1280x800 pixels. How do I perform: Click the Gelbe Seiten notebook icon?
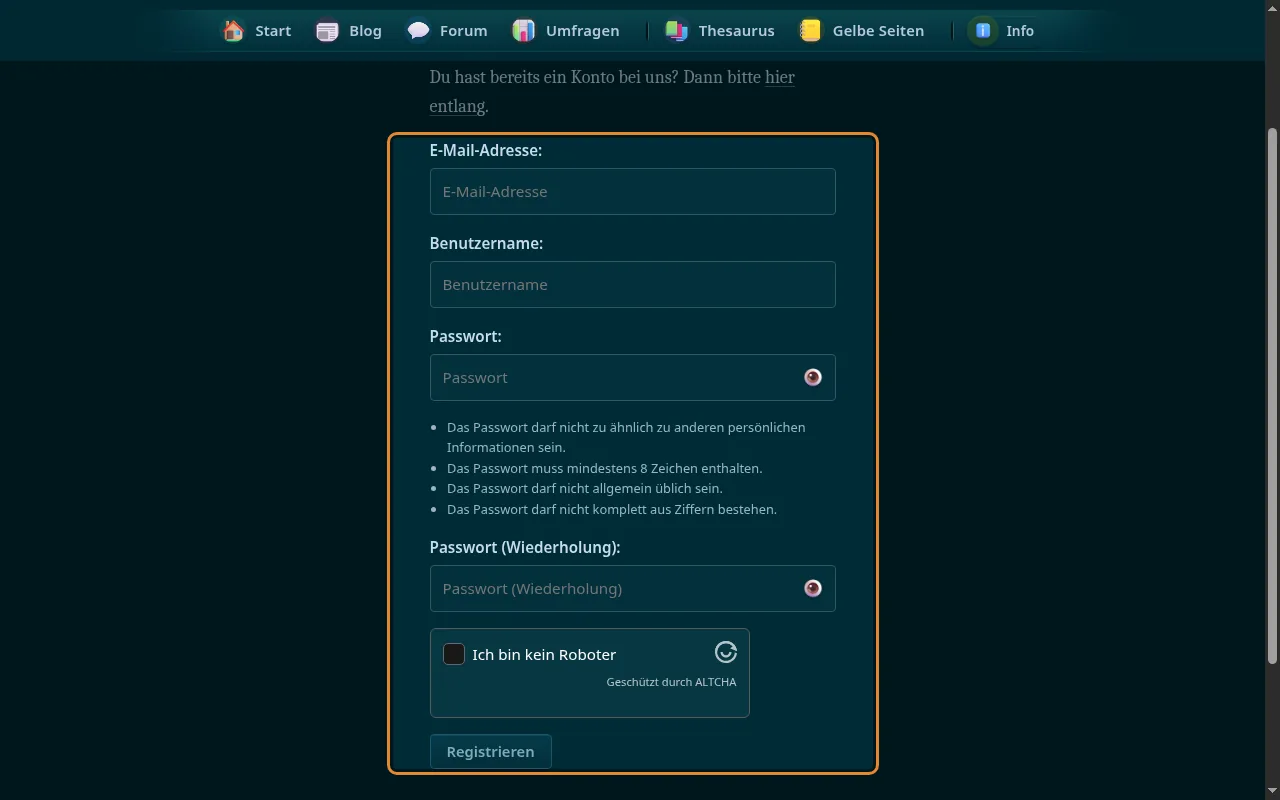[x=810, y=31]
